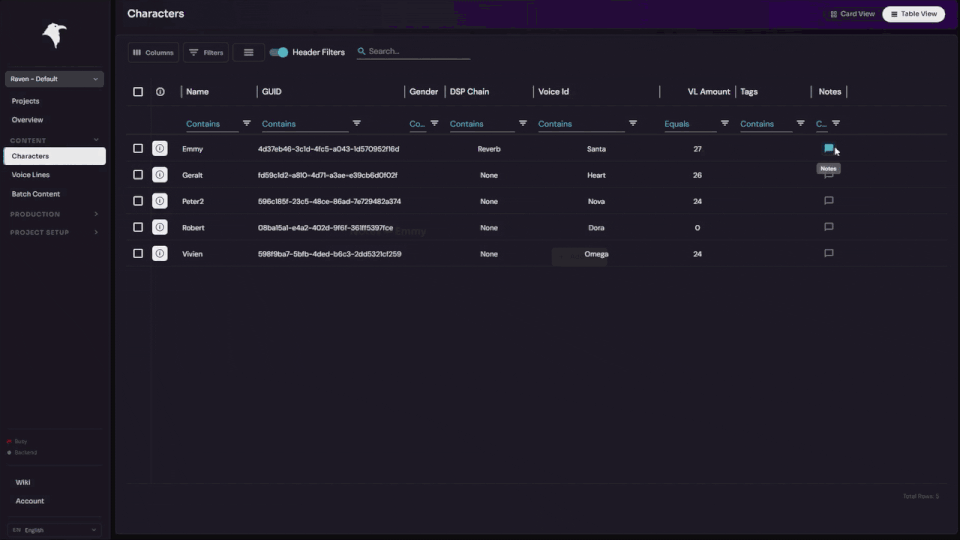Toggle the Header Filters switch
Screen dimensions: 960x540
click(x=279, y=53)
